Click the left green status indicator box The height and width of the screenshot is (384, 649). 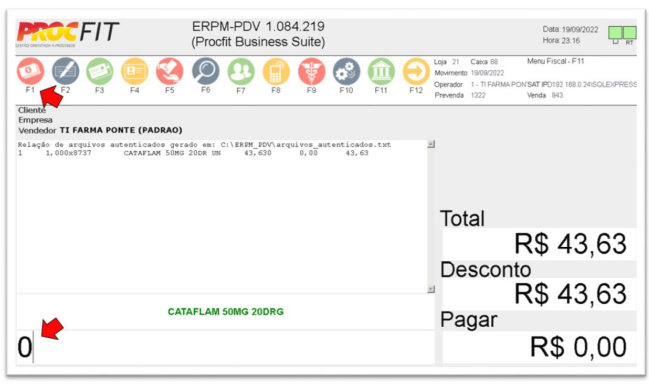(615, 33)
